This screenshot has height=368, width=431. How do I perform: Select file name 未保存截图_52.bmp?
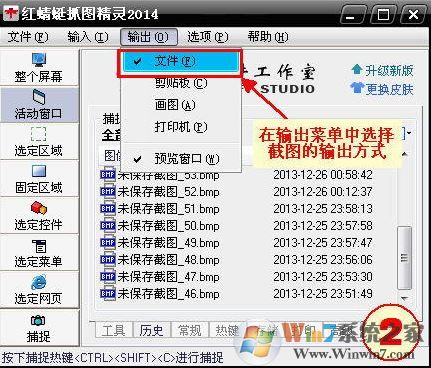[x=168, y=192]
